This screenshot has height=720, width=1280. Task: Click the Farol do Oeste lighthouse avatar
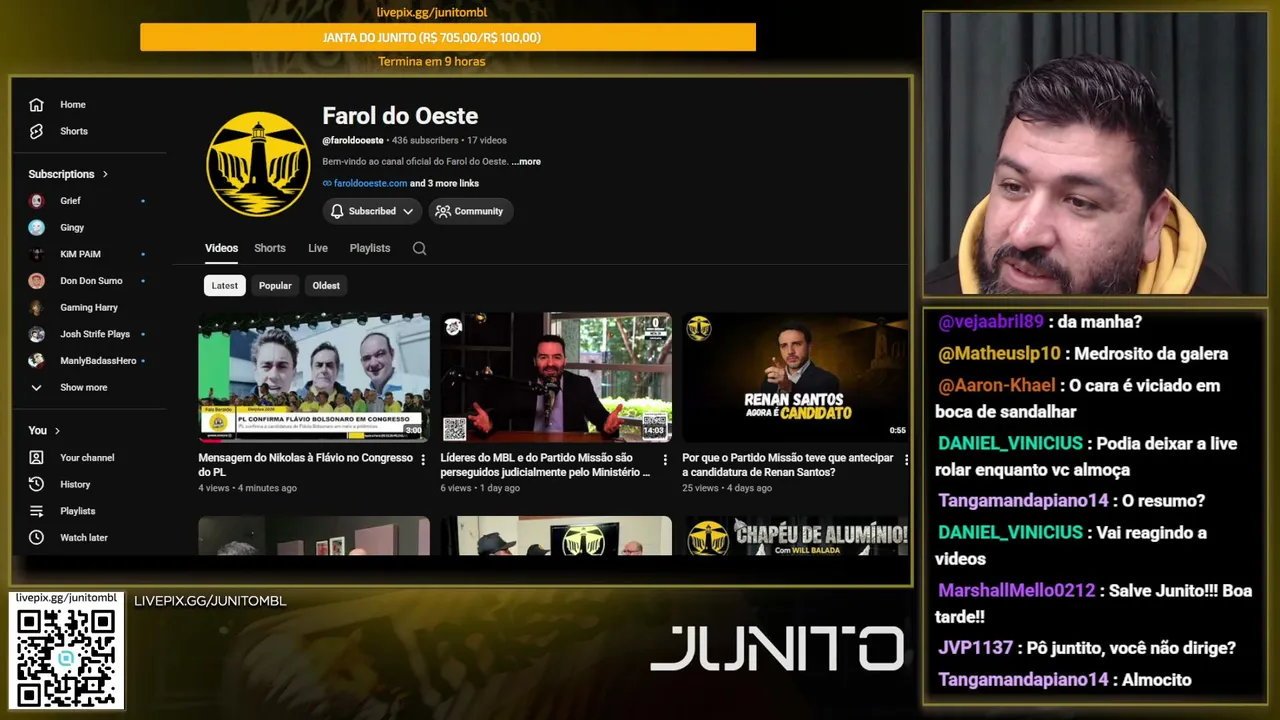(x=258, y=164)
